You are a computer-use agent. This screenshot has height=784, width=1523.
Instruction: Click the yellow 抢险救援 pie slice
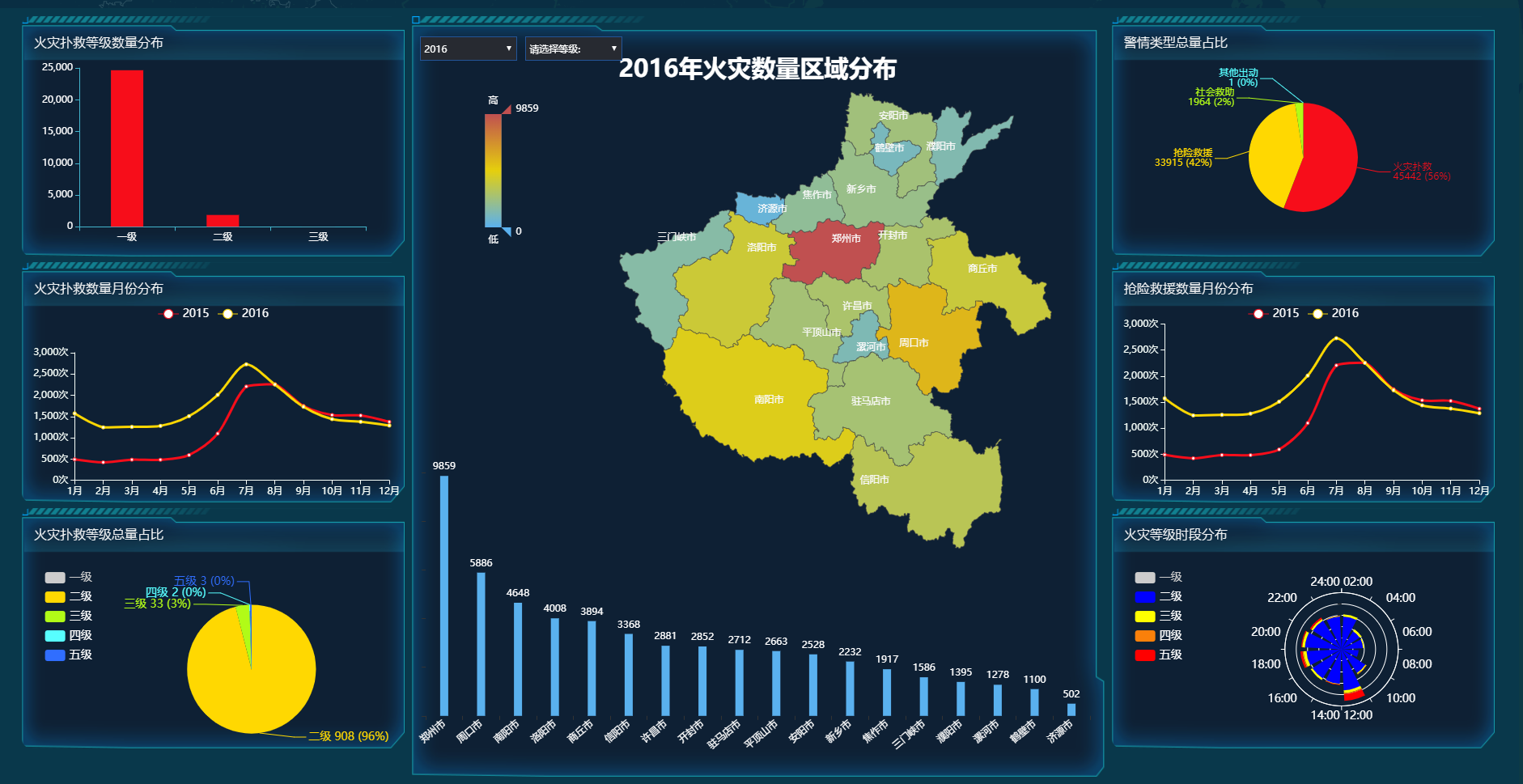tap(1272, 158)
